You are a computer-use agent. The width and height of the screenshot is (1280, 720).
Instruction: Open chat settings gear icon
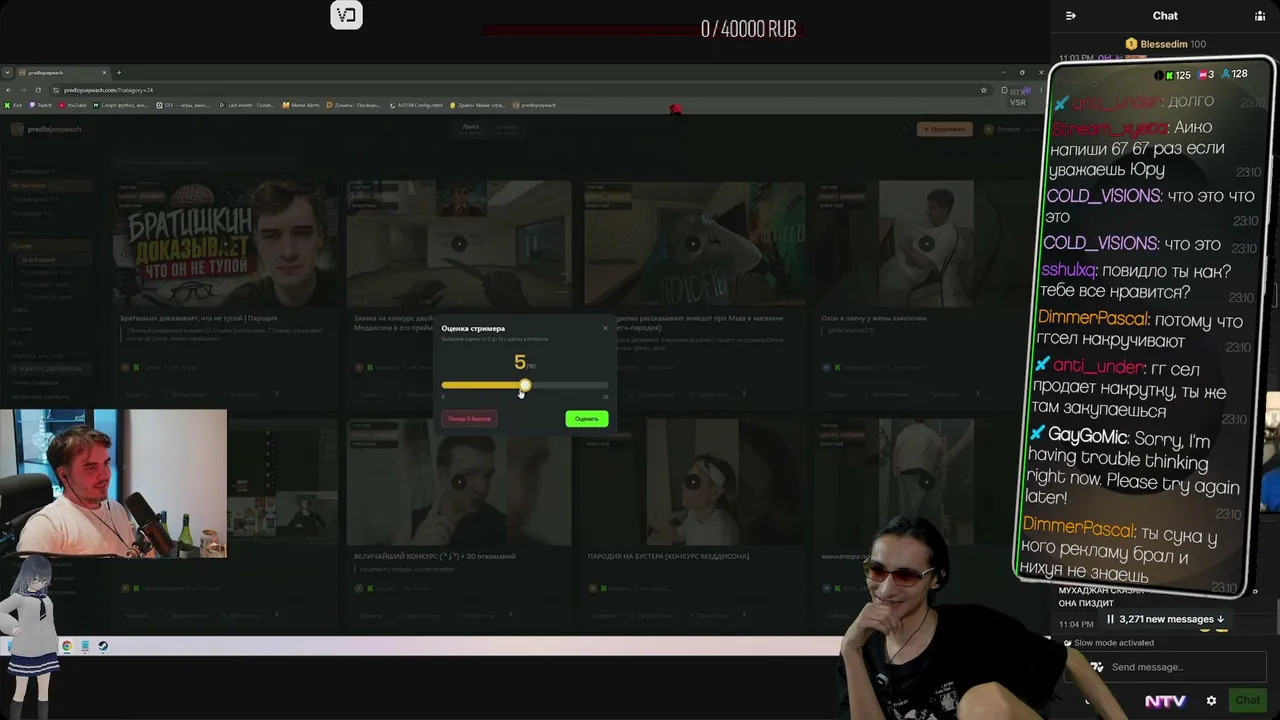coord(1212,701)
